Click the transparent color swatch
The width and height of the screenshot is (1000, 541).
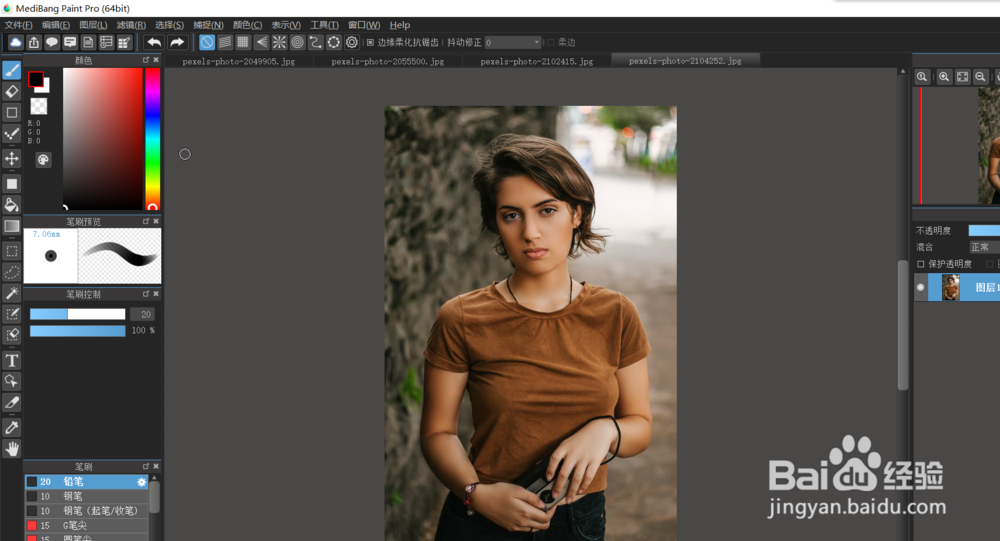(x=39, y=106)
